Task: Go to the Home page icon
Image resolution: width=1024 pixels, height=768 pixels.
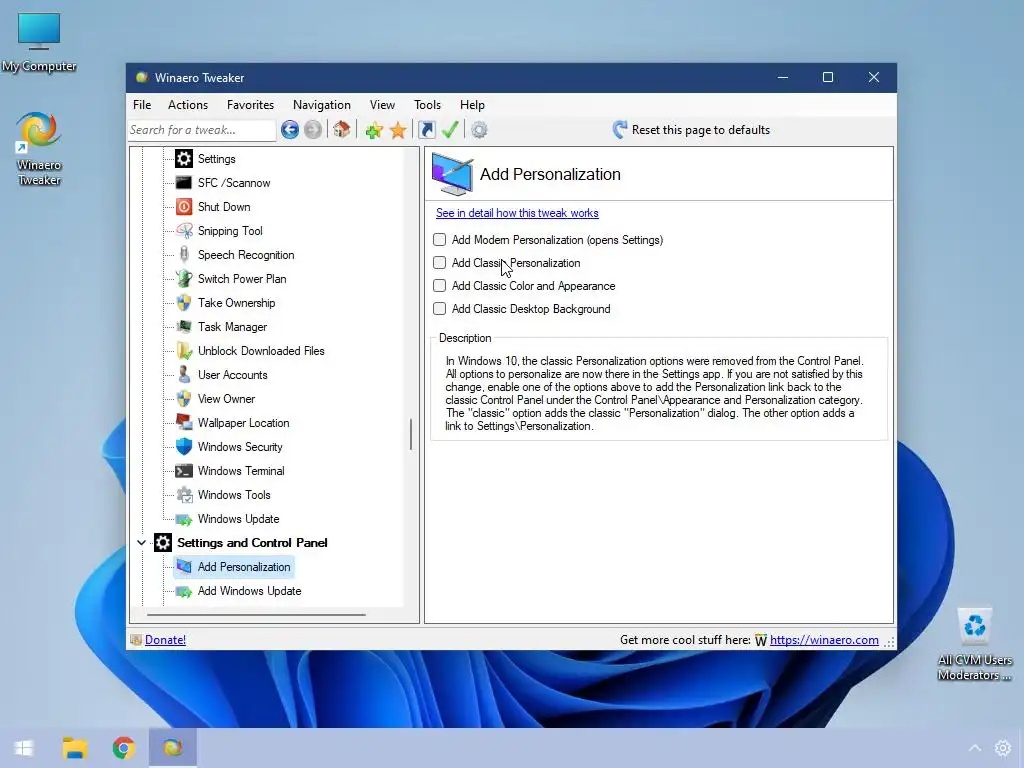Action: 341,129
